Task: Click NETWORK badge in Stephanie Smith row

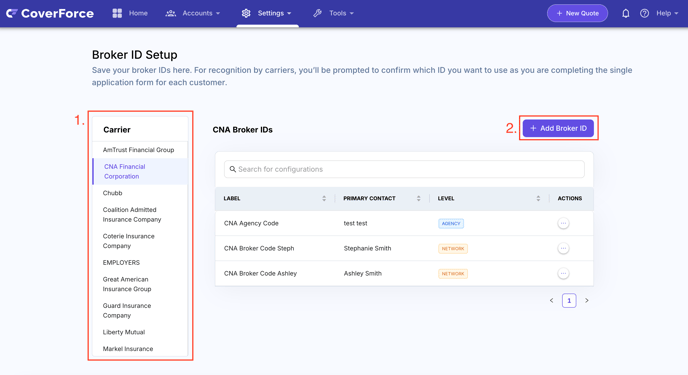Action: pos(453,249)
